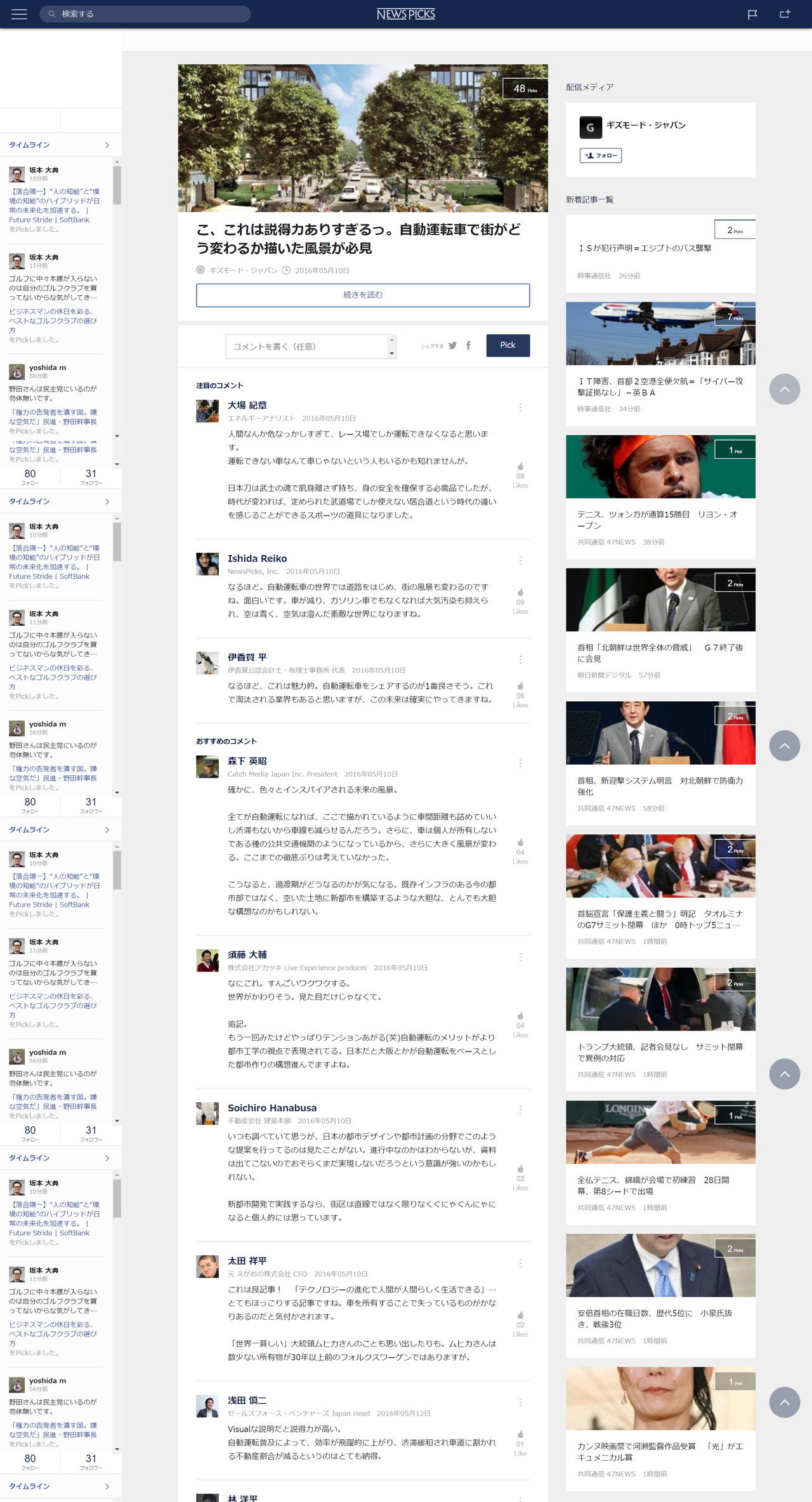Open 首脳宣言「保護主義と闘う」article

point(660,897)
